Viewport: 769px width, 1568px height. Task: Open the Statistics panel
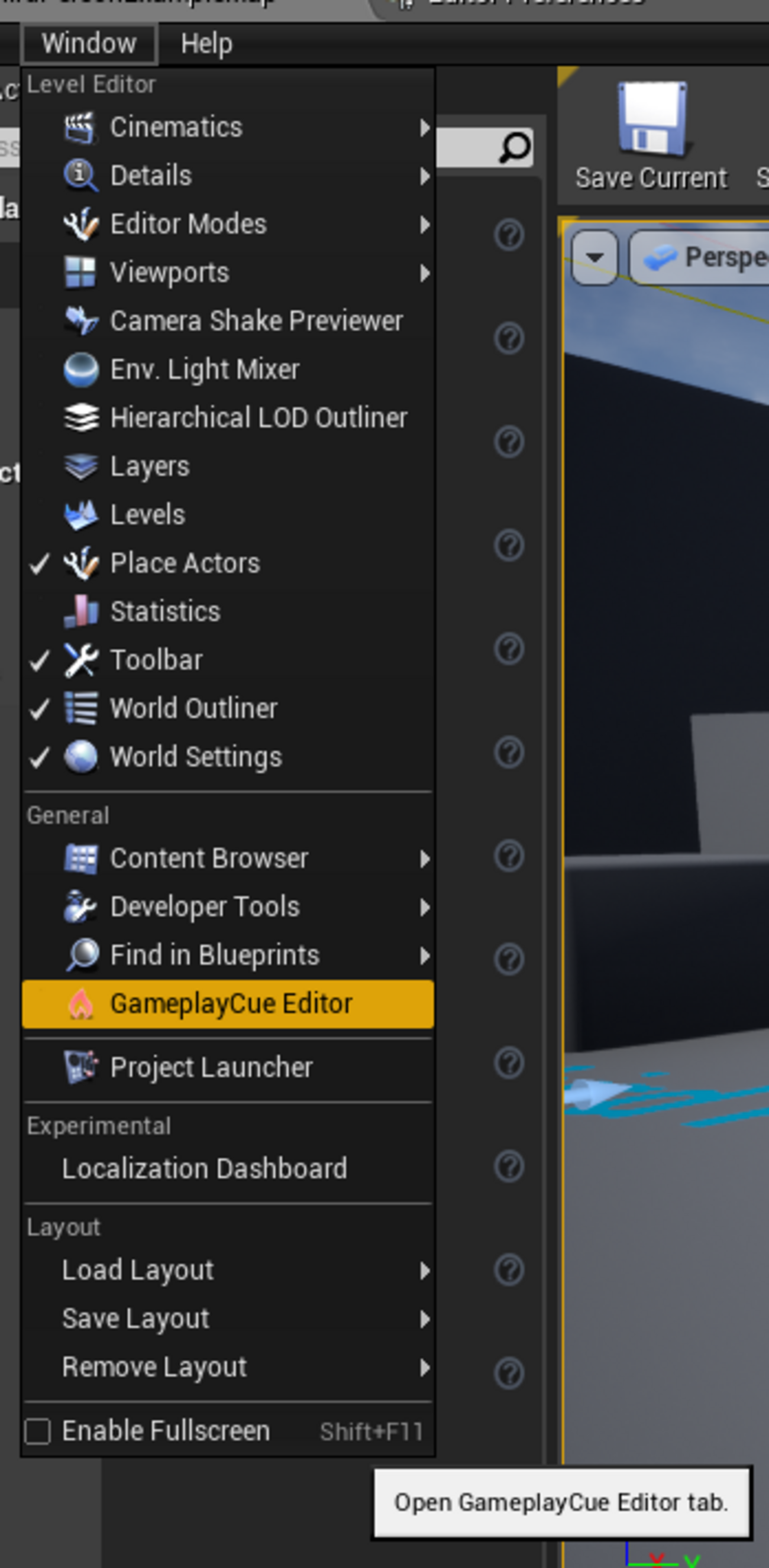(x=228, y=611)
